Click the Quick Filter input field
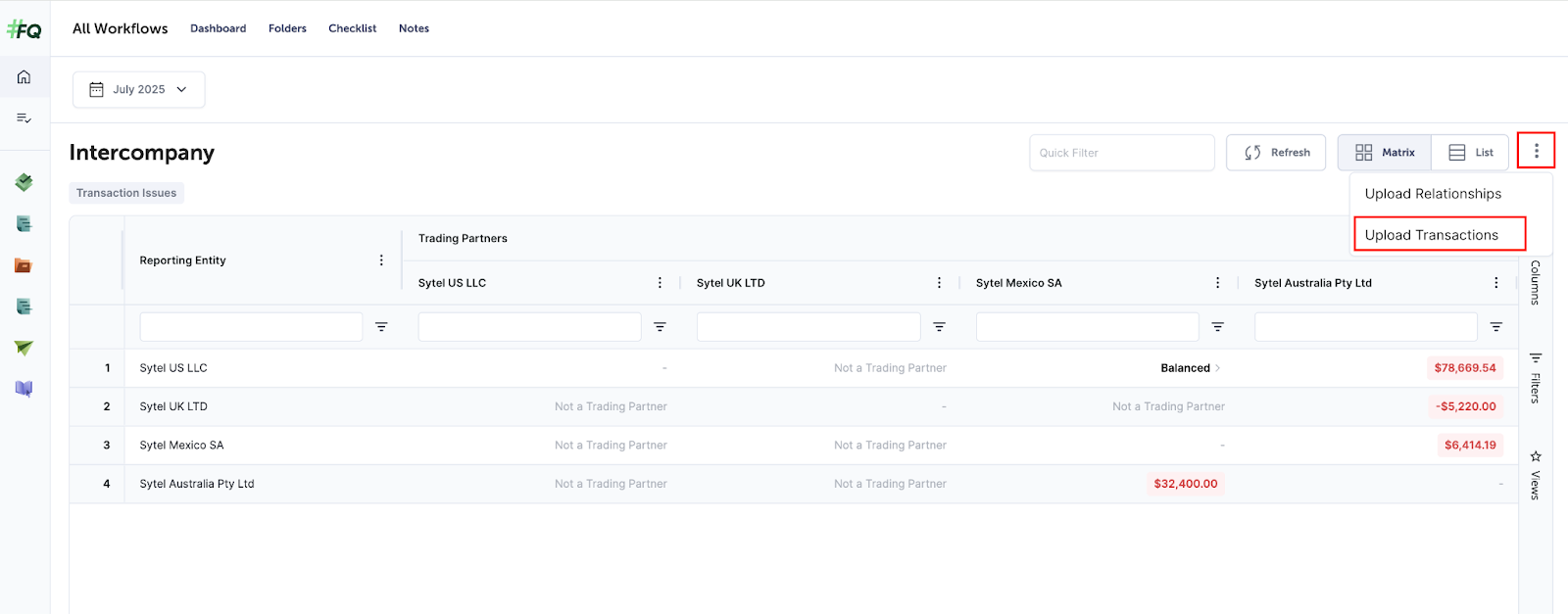This screenshot has height=614, width=1568. point(1121,153)
